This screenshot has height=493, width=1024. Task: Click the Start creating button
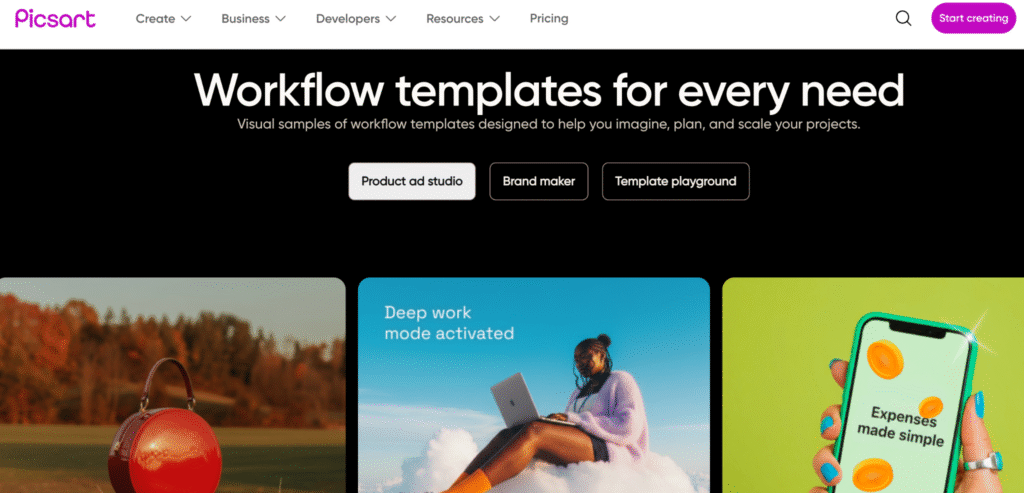973,18
